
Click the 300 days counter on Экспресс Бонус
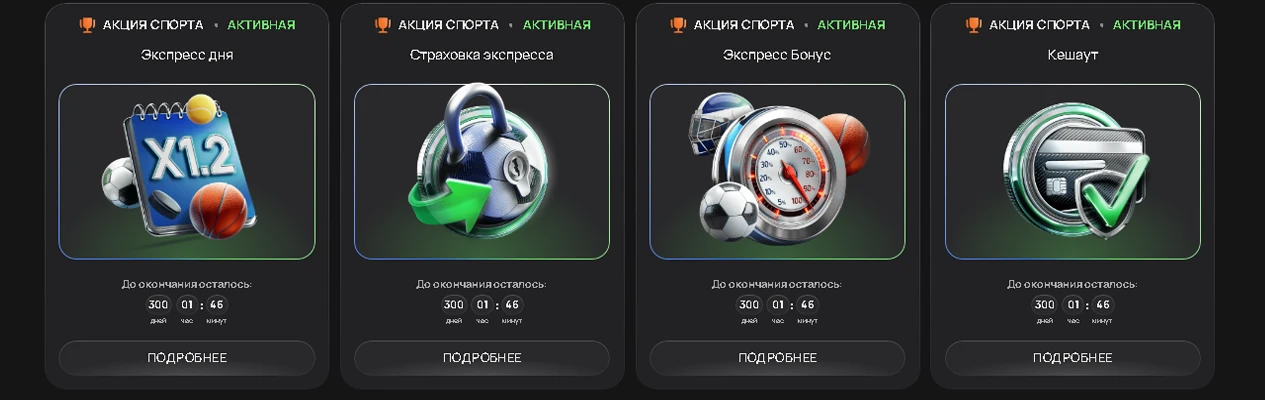point(749,305)
